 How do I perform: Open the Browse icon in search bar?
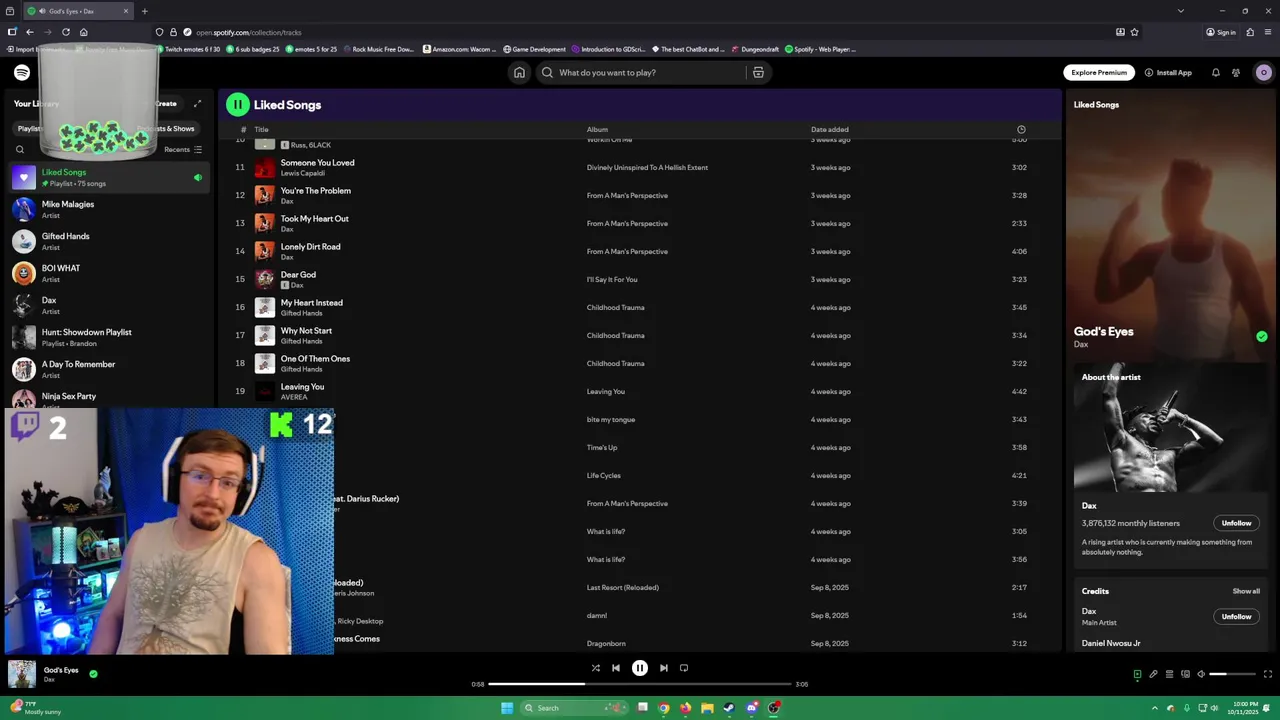click(x=758, y=72)
